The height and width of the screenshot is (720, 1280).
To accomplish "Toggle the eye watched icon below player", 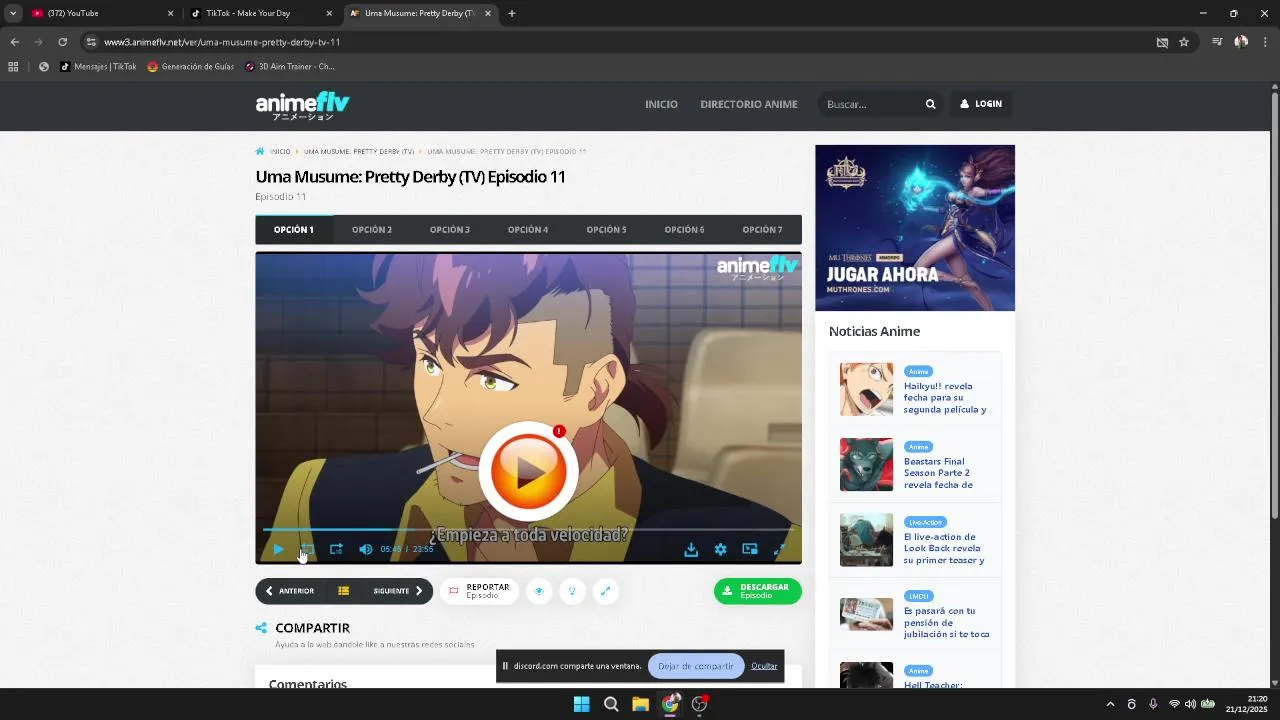I will 539,591.
